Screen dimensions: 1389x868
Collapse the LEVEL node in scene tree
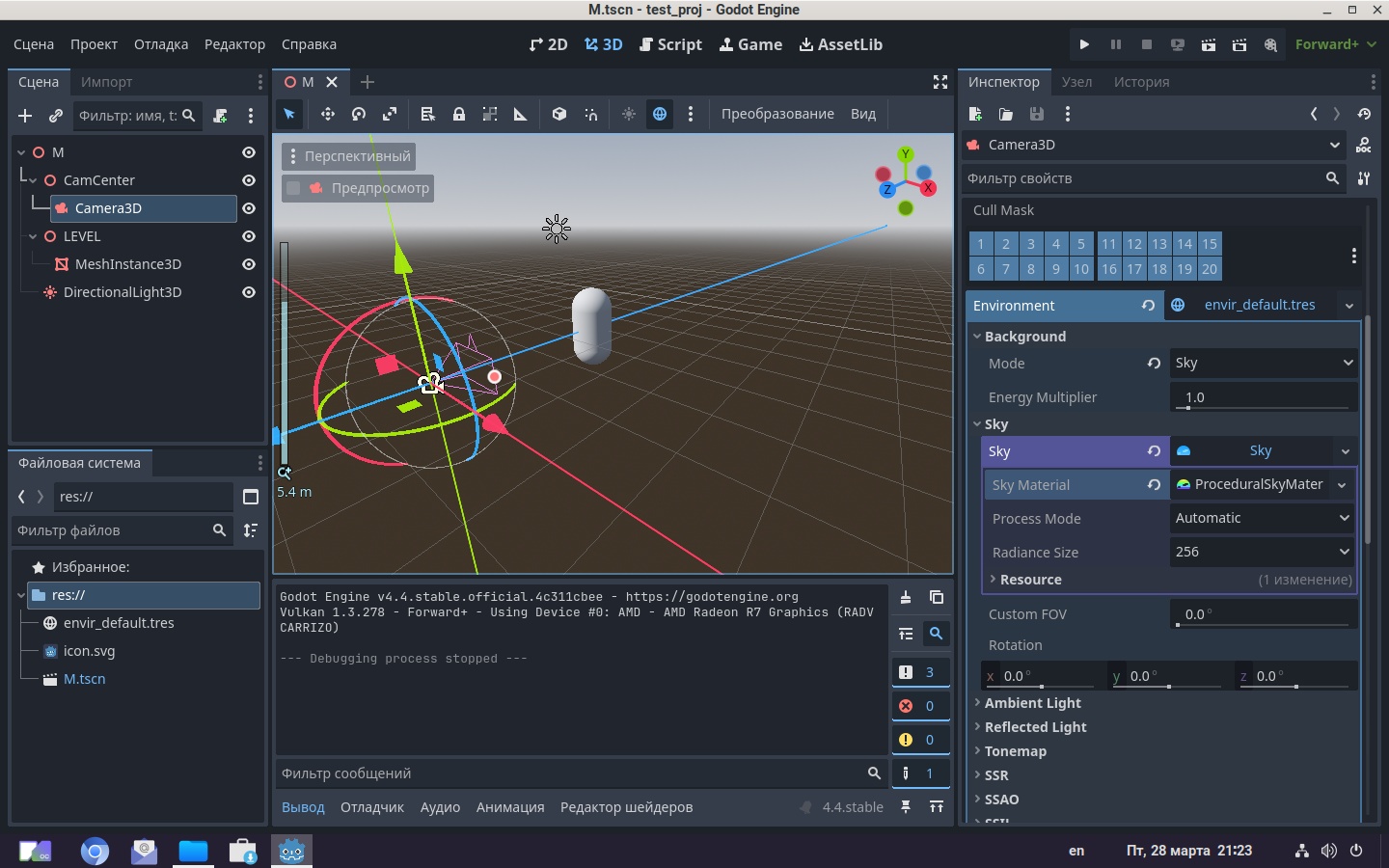pyautogui.click(x=33, y=236)
